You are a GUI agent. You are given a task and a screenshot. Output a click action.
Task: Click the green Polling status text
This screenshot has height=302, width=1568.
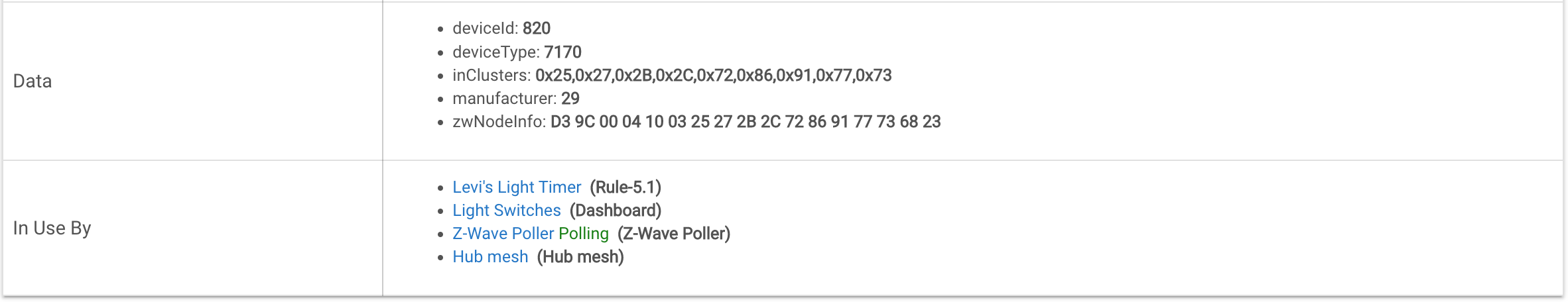pyautogui.click(x=584, y=234)
